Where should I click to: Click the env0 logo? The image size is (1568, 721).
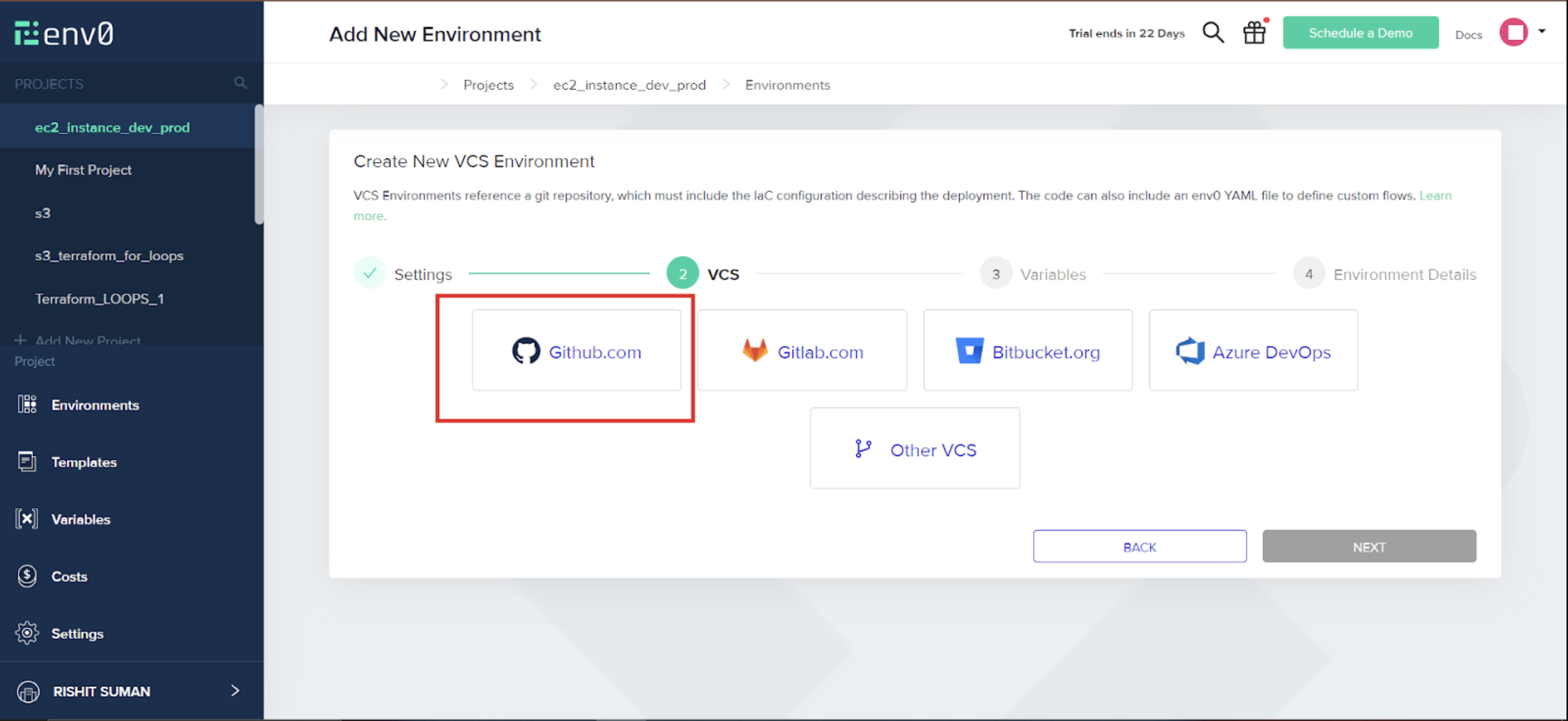click(64, 34)
